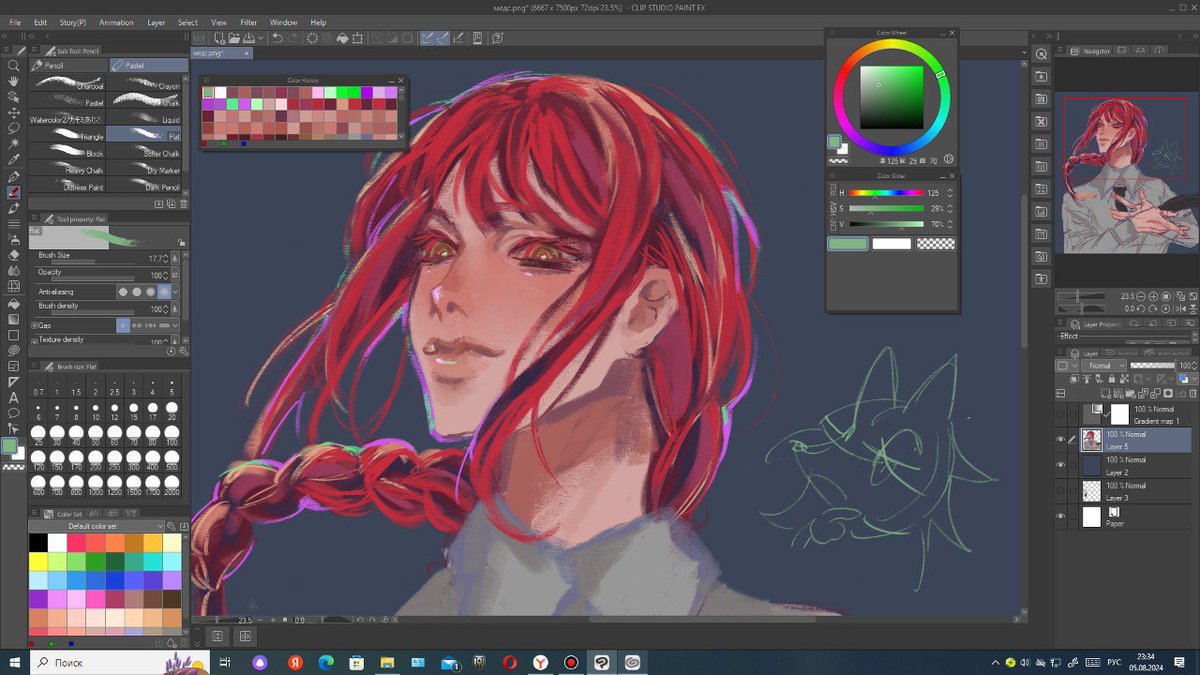1200x675 pixels.
Task: Choose the Dark Pencil brush
Action: coord(146,185)
